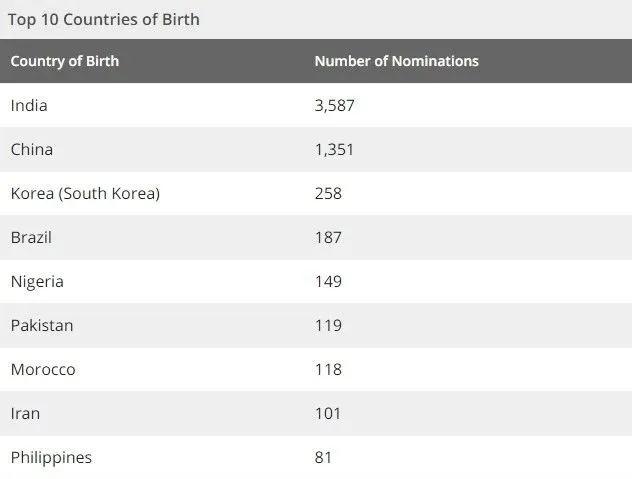Select the Pakistan row label
The image size is (632, 479).
pos(42,325)
